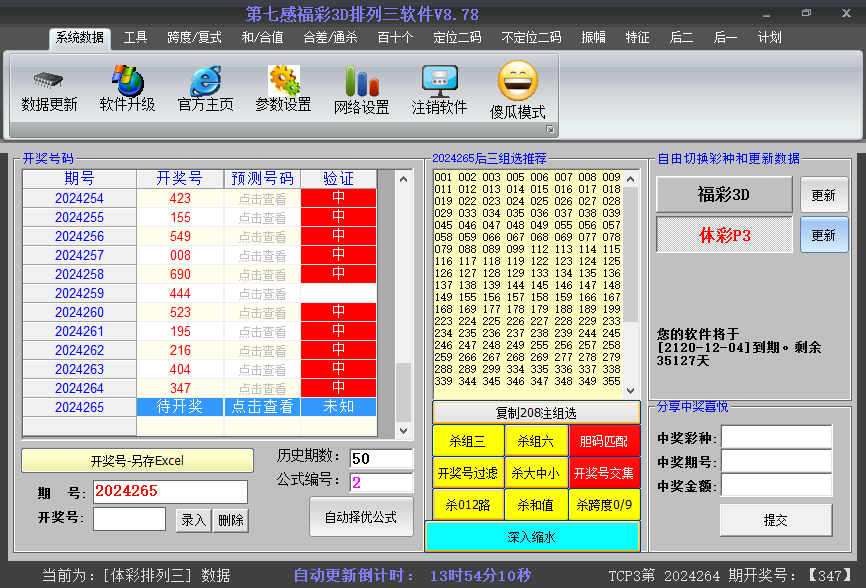Click blue 点击查看 cell for 2024265
The height and width of the screenshot is (588, 866).
pyautogui.click(x=262, y=407)
